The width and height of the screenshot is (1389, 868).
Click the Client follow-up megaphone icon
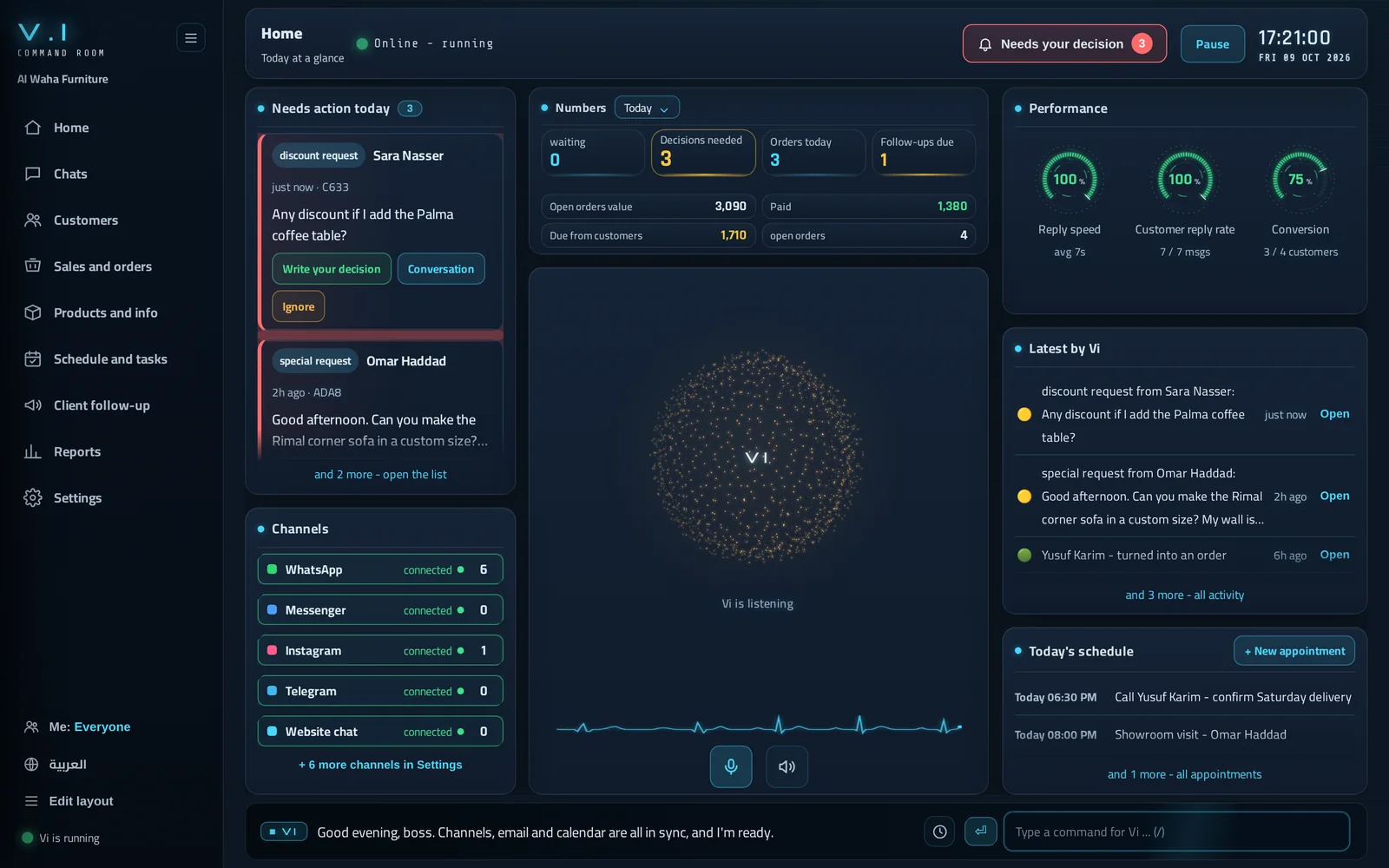tap(33, 405)
